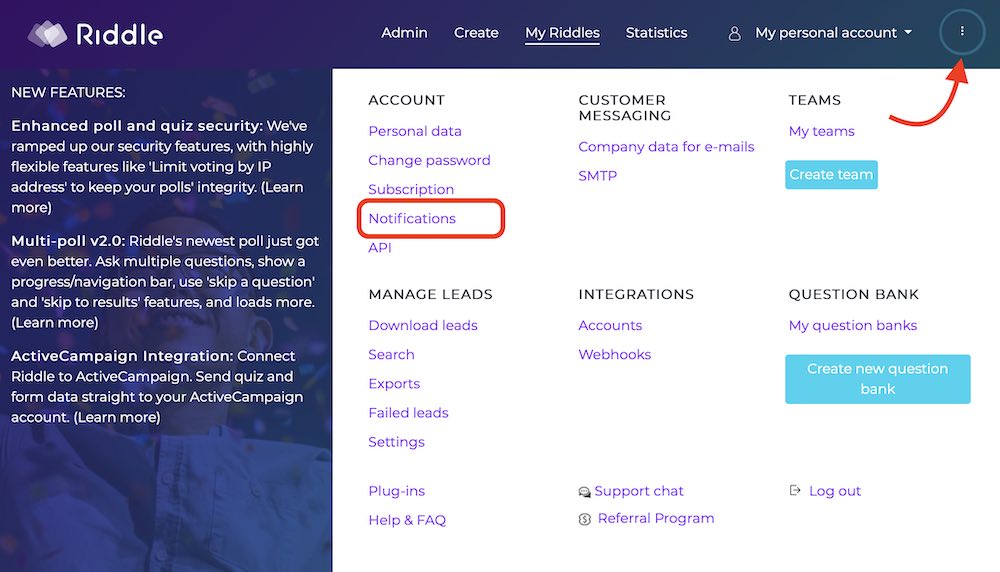Click the MANAGE LEADS heading
Screen dimensions: 1000x572
point(430,295)
